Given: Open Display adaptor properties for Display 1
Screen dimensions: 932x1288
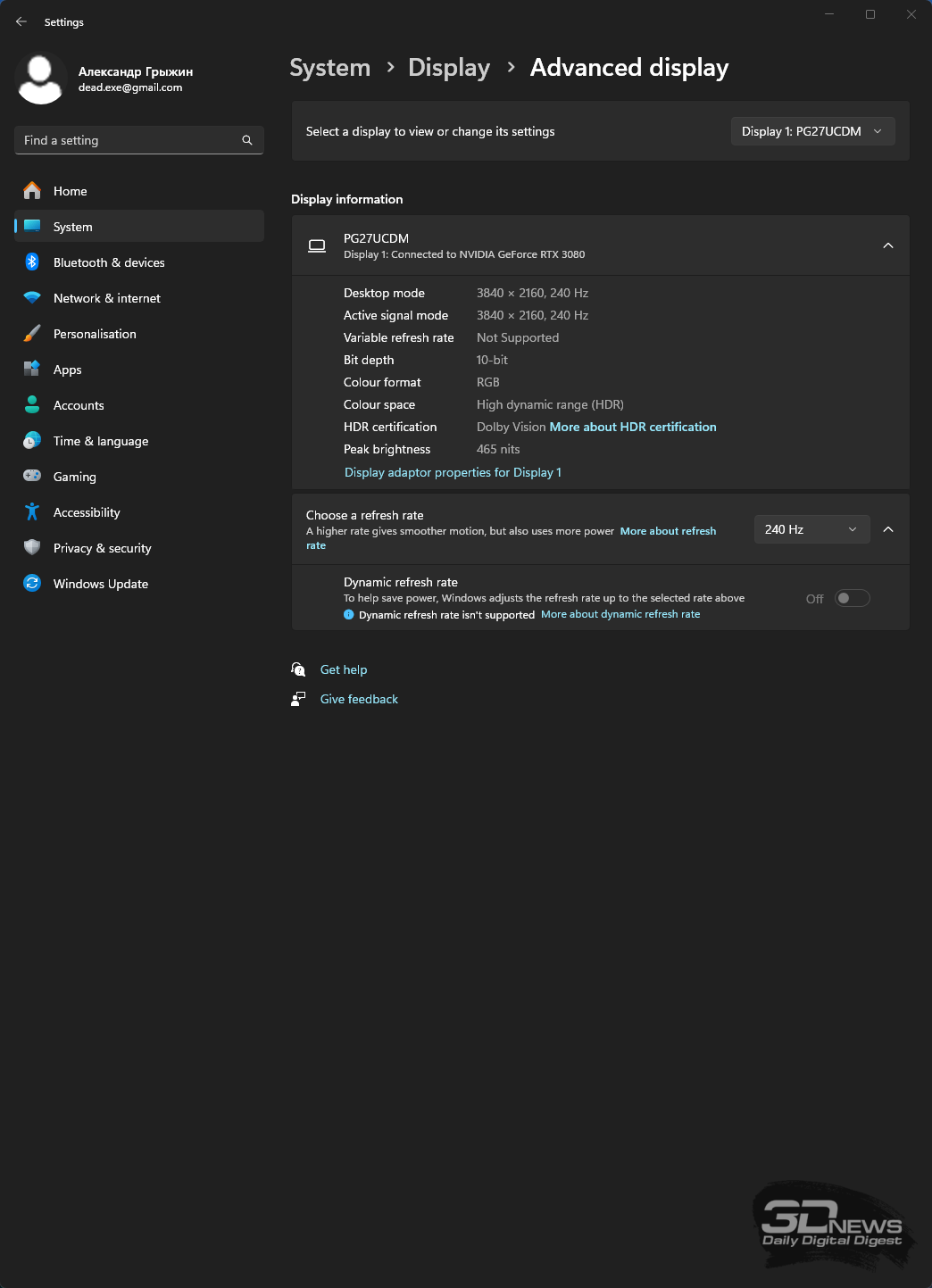Looking at the screenshot, I should pyautogui.click(x=453, y=472).
